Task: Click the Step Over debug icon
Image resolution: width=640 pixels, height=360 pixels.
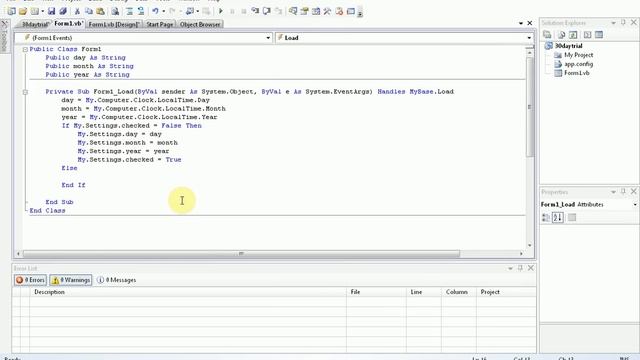Action: (267, 11)
